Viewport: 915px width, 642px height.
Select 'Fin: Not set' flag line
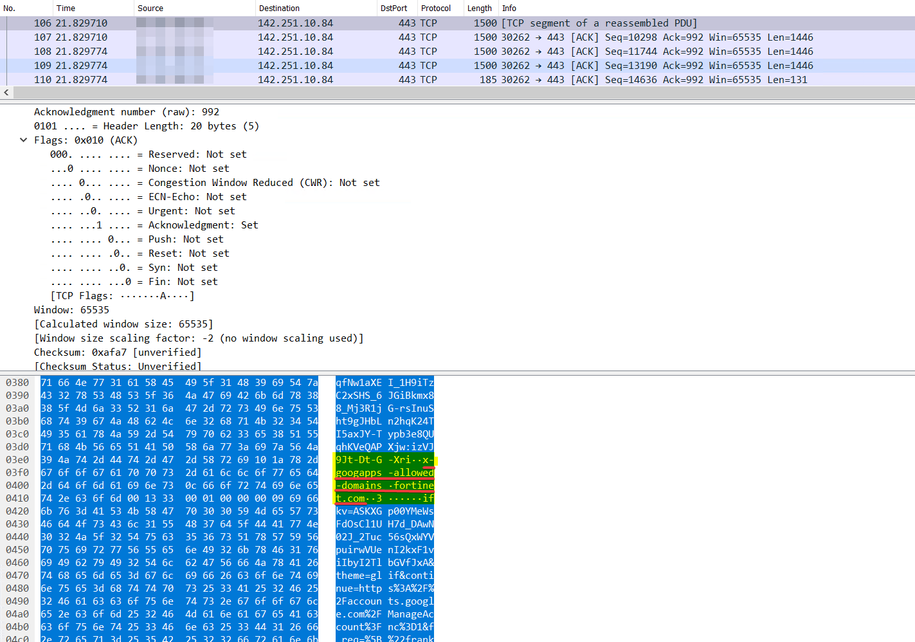click(134, 282)
